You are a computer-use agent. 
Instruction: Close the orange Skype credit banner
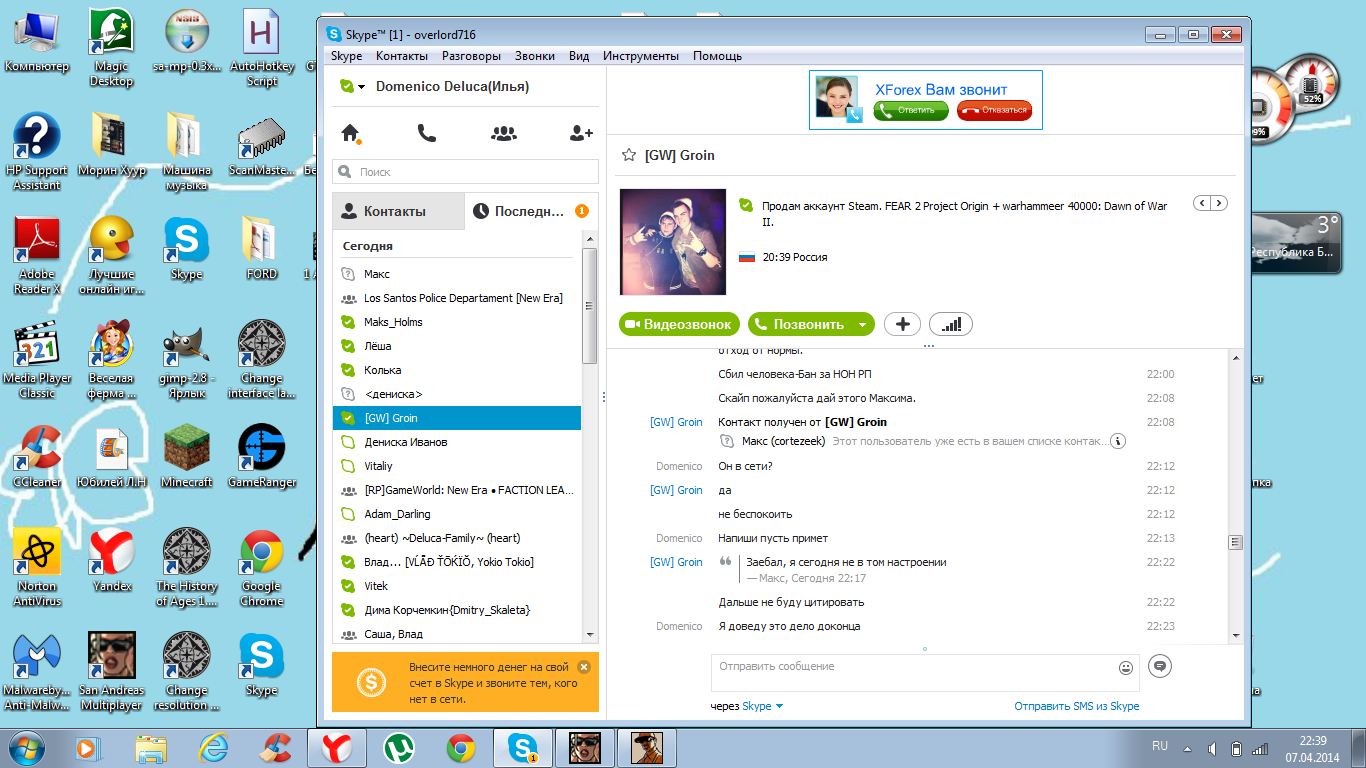pyautogui.click(x=584, y=667)
